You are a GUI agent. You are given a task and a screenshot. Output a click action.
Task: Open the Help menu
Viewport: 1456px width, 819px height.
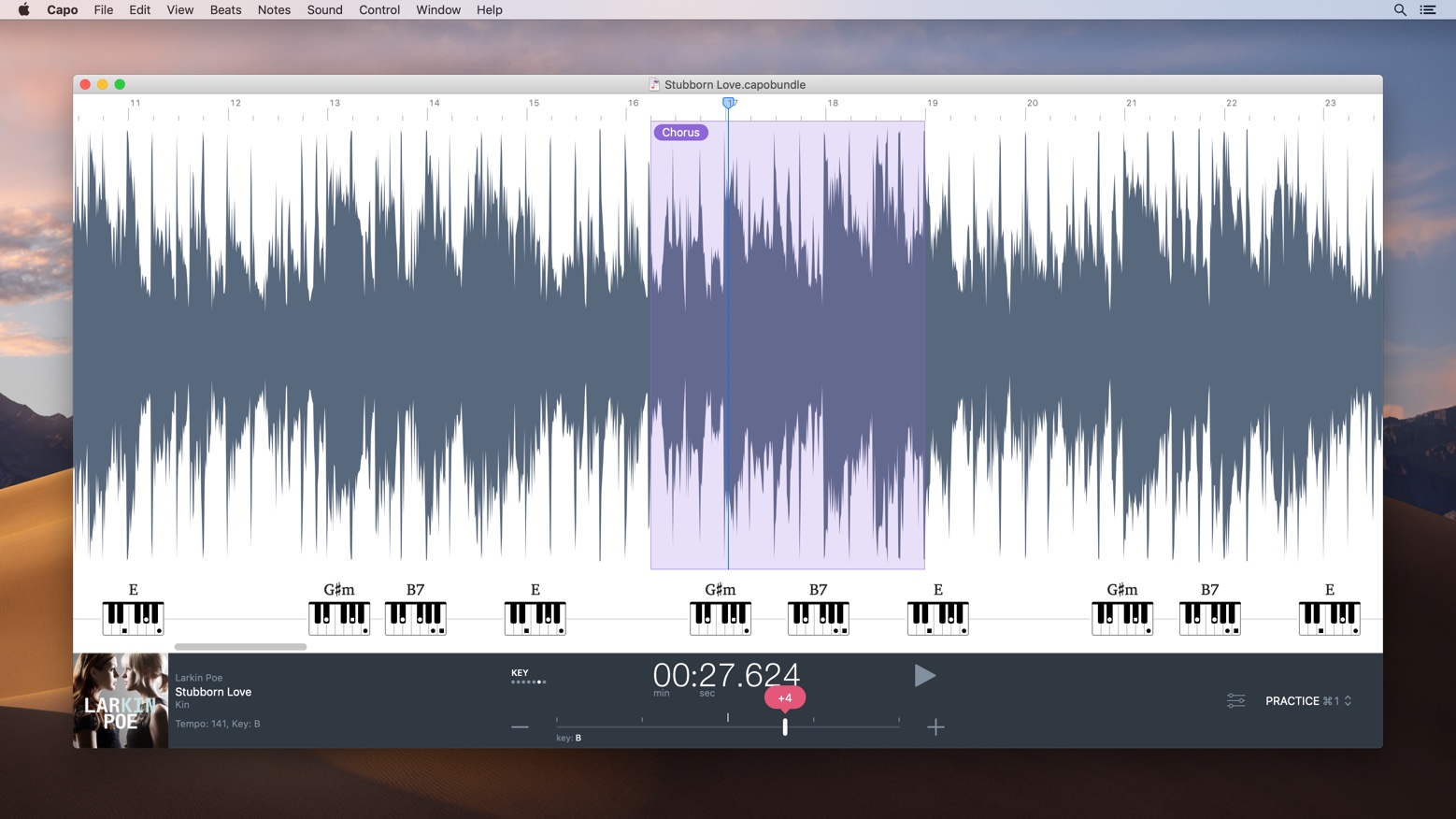pyautogui.click(x=490, y=10)
